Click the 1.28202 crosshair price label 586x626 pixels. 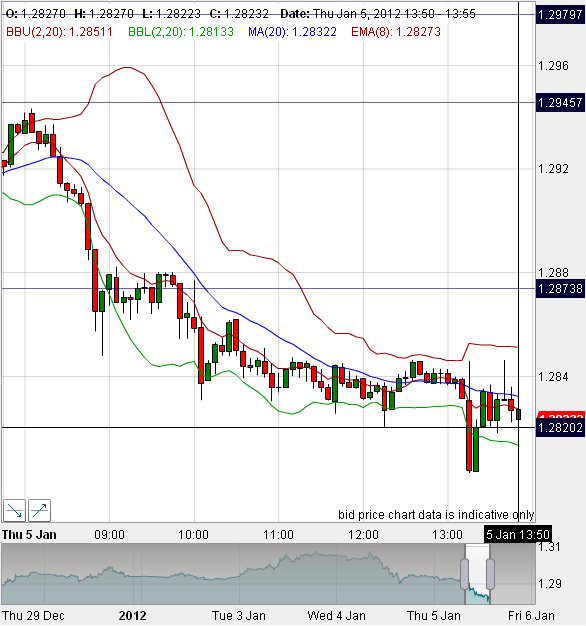(560, 428)
